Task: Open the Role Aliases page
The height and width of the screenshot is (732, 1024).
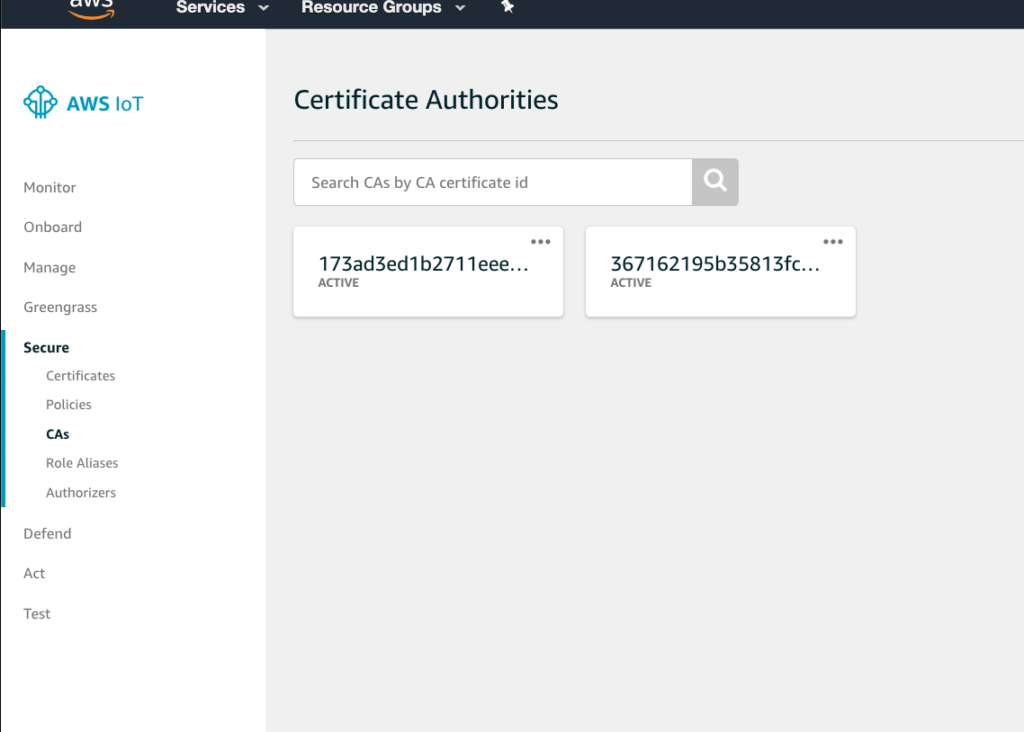Action: tap(82, 463)
